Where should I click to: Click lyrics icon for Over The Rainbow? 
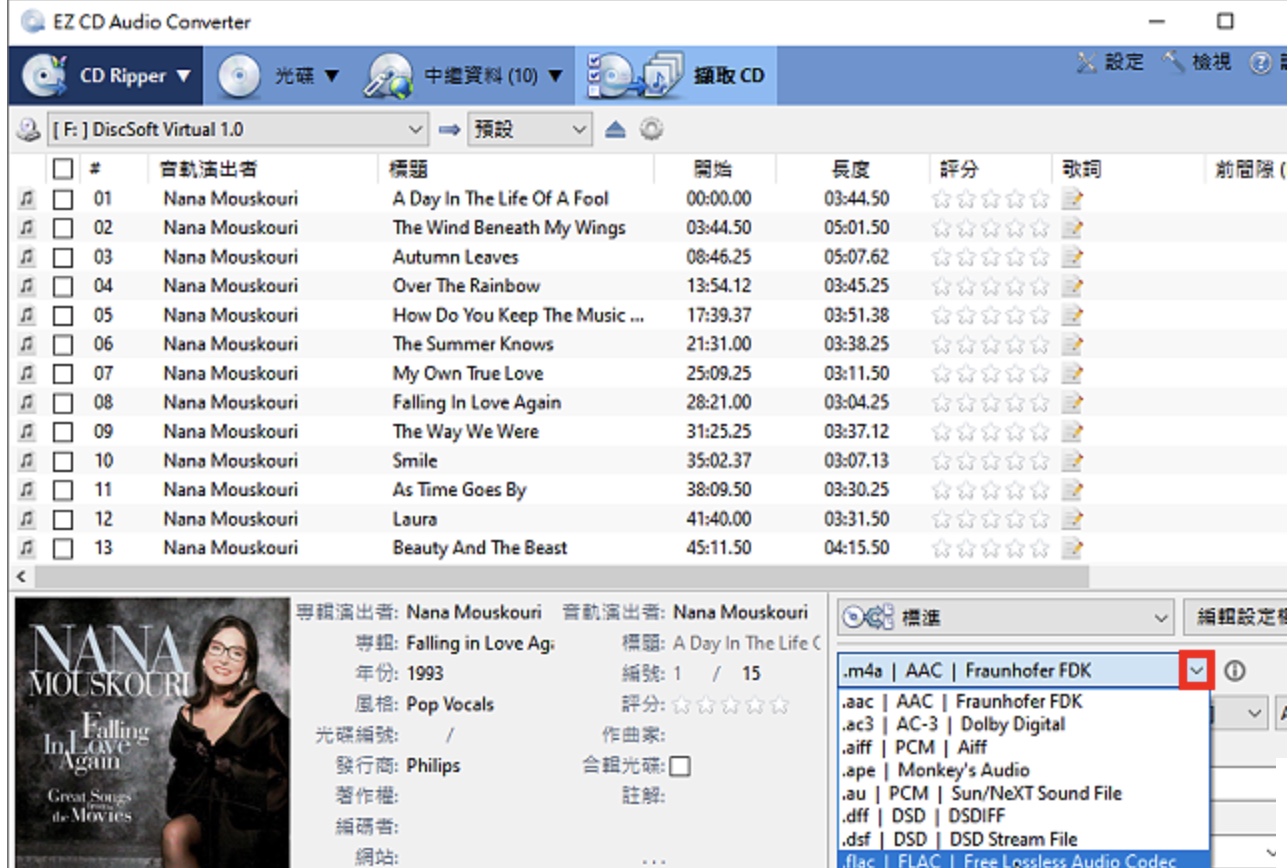[x=1072, y=286]
